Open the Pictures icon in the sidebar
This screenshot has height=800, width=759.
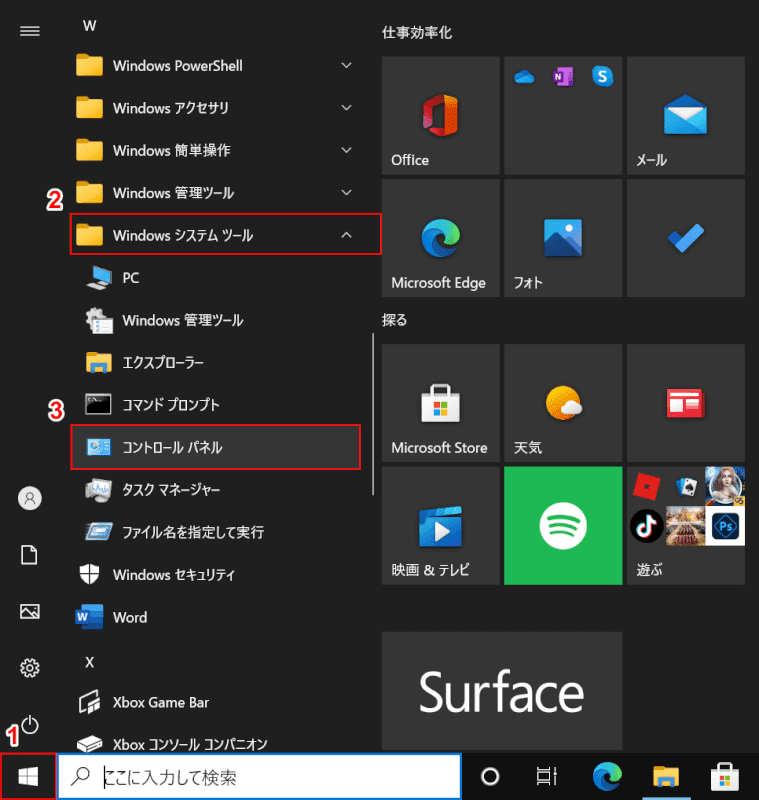pos(30,611)
